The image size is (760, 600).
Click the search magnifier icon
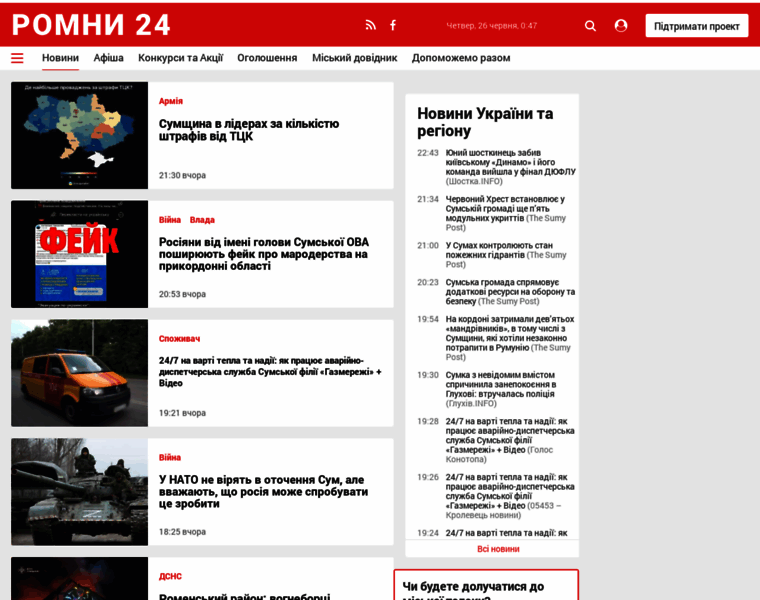coord(590,26)
